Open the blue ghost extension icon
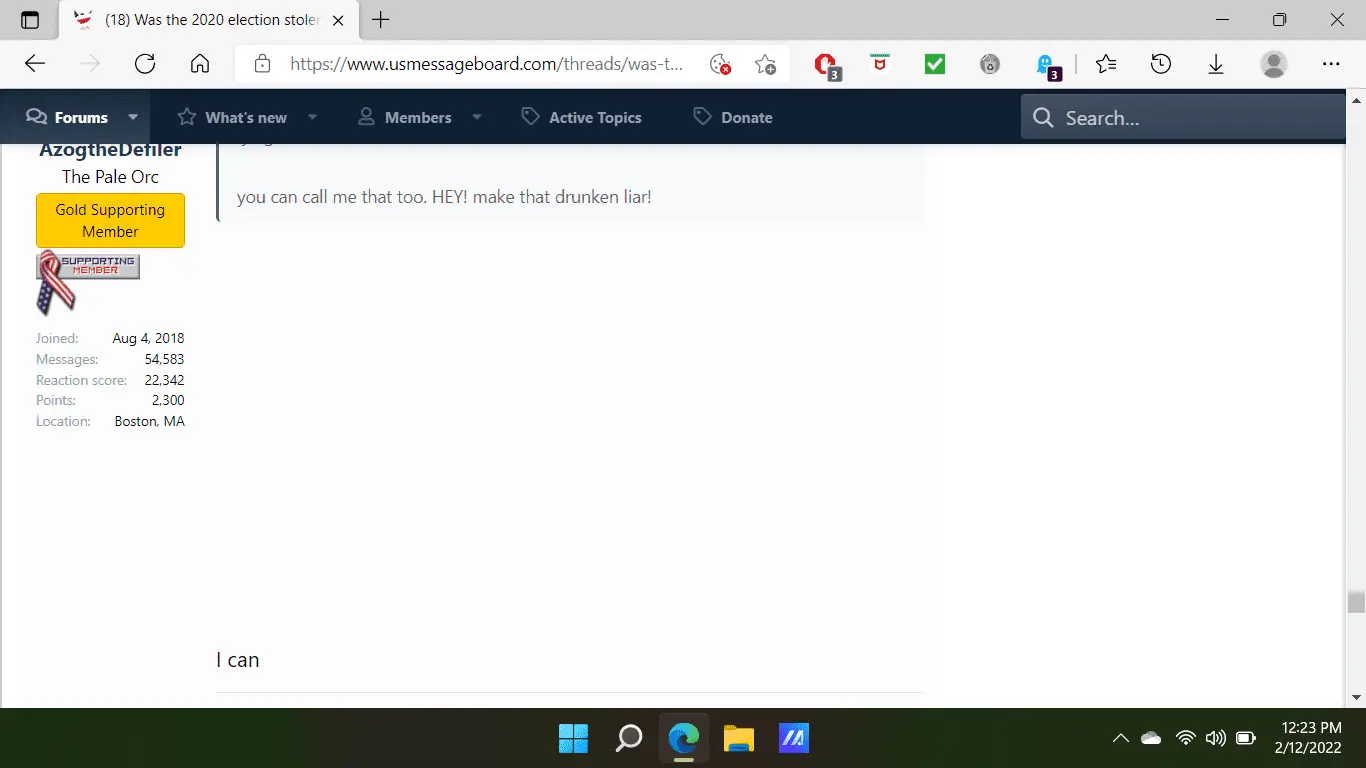The width and height of the screenshot is (1366, 768). tap(1047, 65)
